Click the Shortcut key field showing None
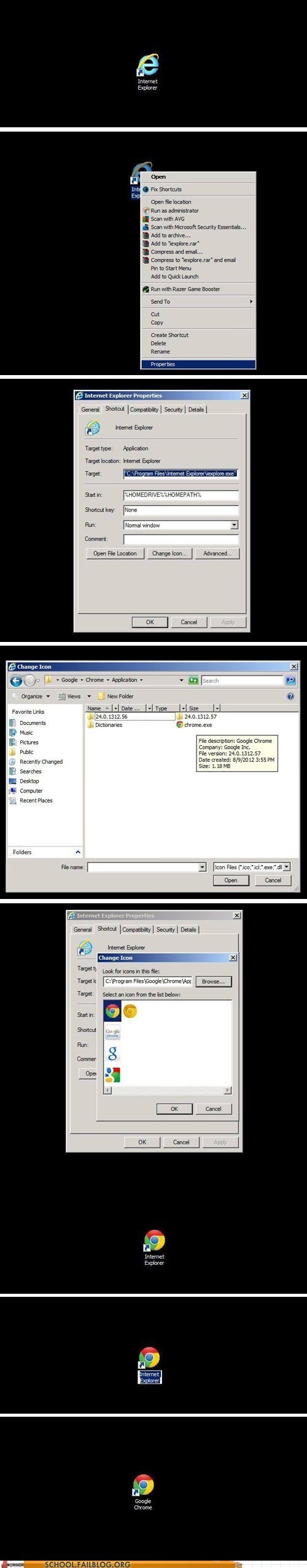This screenshot has height=1568, width=307. (x=181, y=510)
